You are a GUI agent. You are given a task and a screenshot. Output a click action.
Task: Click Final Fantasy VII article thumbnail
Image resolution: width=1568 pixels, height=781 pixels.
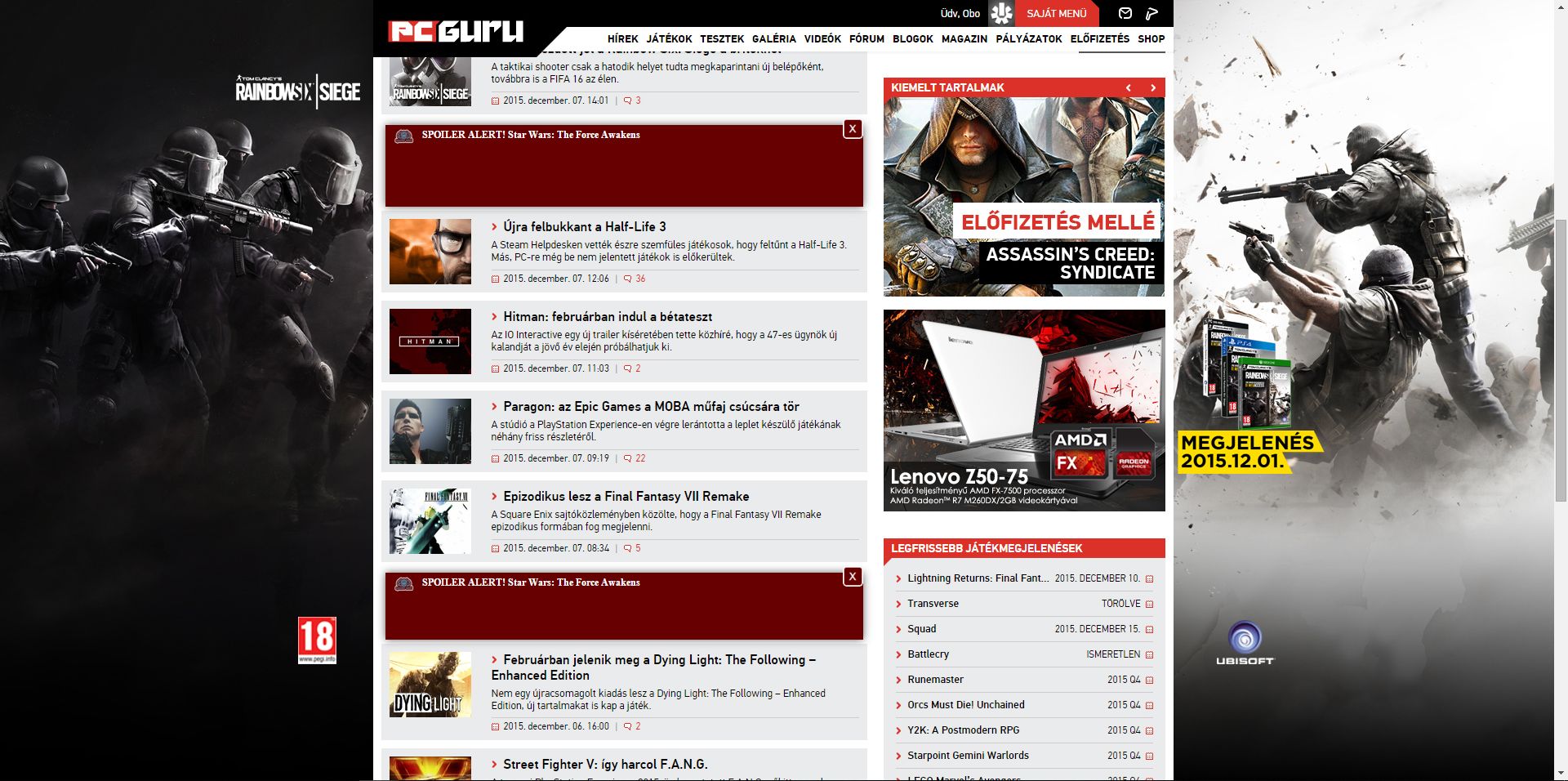pos(430,521)
